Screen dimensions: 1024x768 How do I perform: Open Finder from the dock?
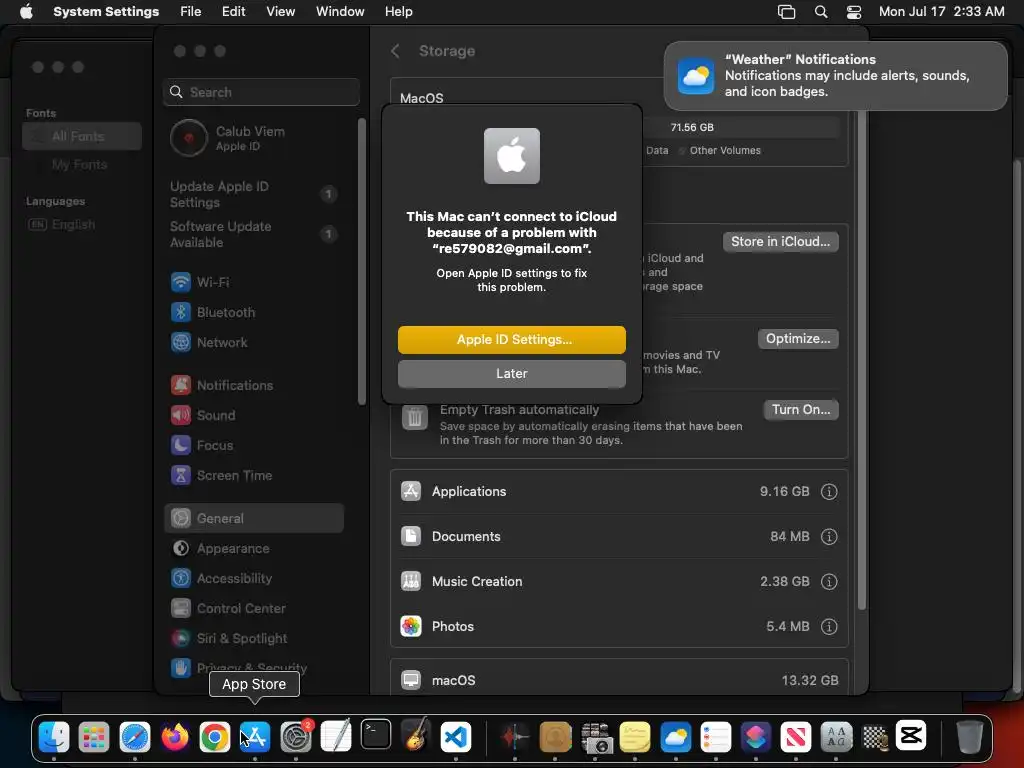[x=54, y=737]
